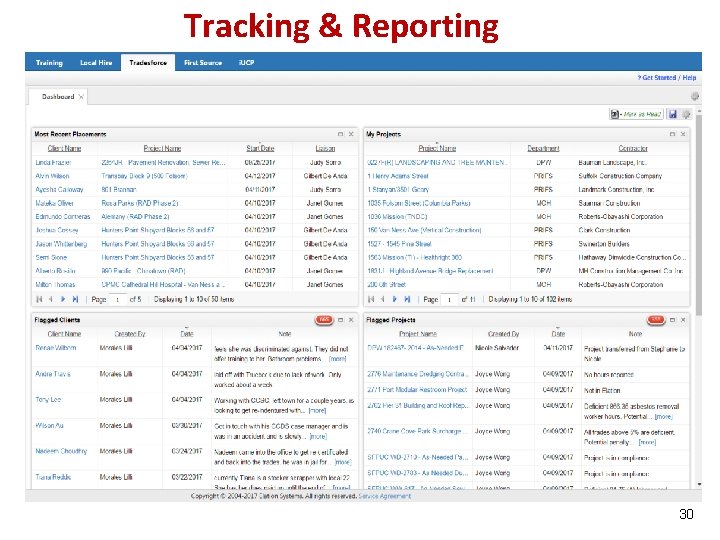Click scrollbar down arrow at bottom right
Screen dimensions: 720x540
pos(699,484)
